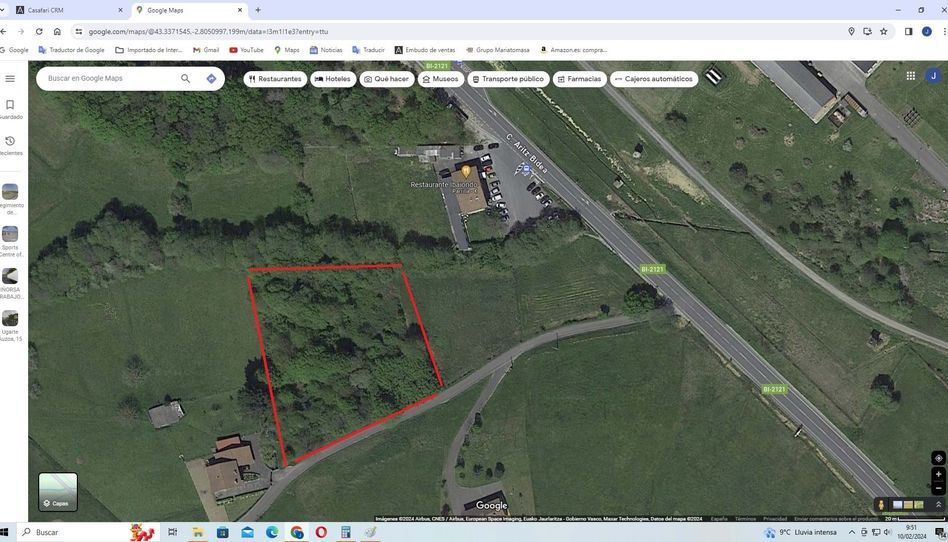Filter map by Farmacias
The width and height of the screenshot is (948, 542).
pyautogui.click(x=579, y=79)
